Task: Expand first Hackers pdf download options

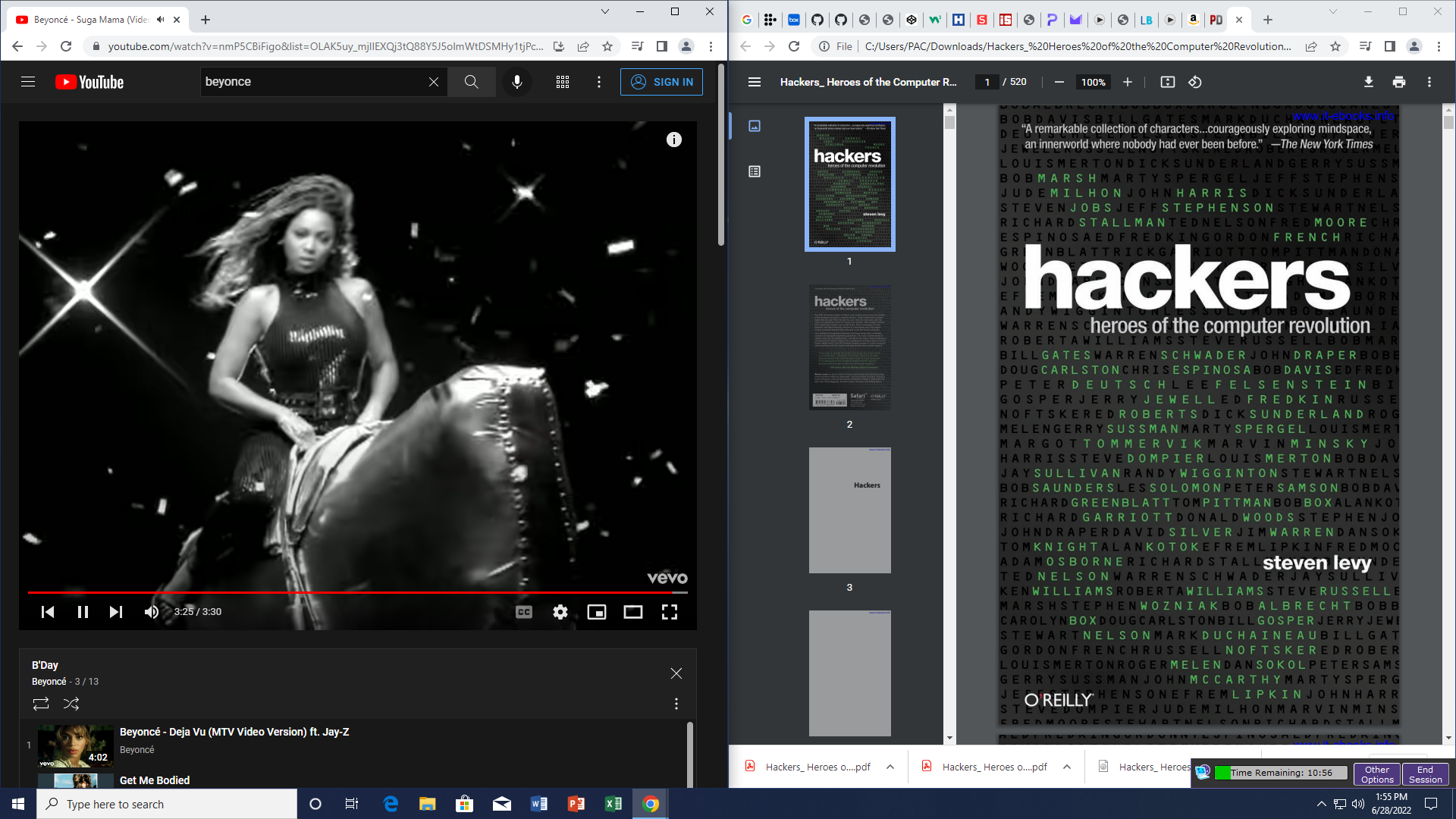Action: pos(890,767)
